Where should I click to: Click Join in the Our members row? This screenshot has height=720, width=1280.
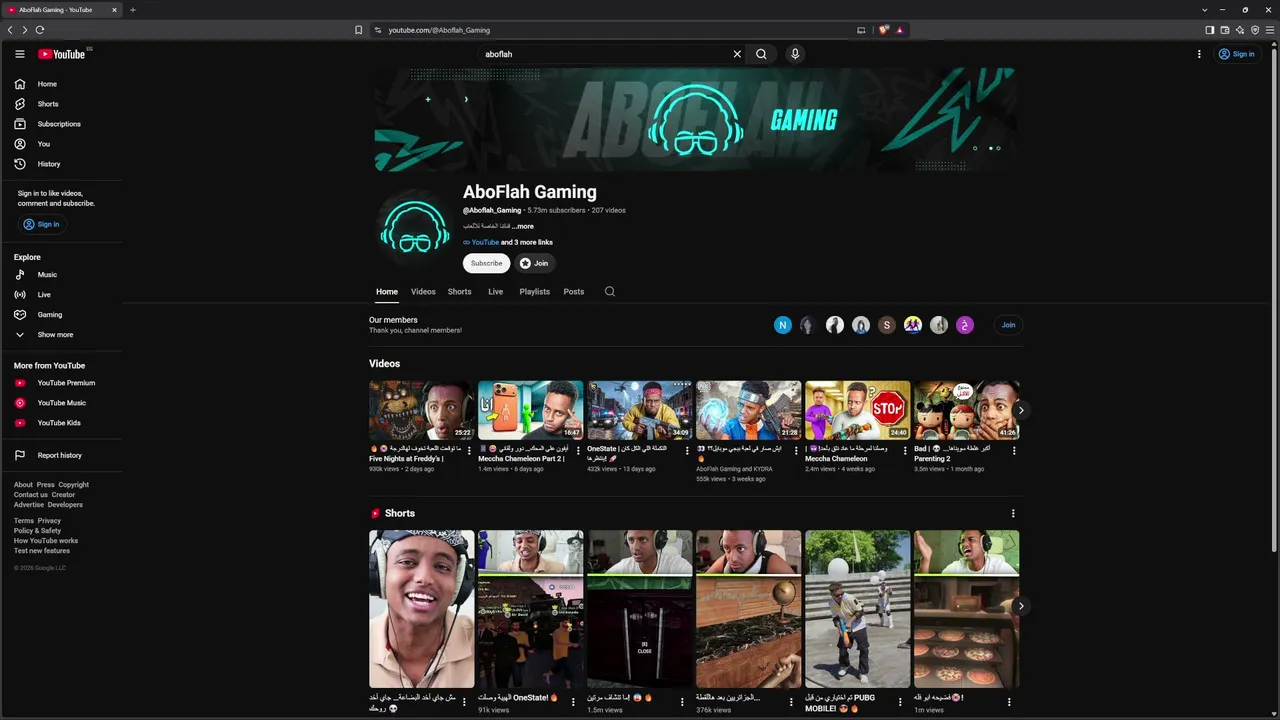(x=1008, y=325)
